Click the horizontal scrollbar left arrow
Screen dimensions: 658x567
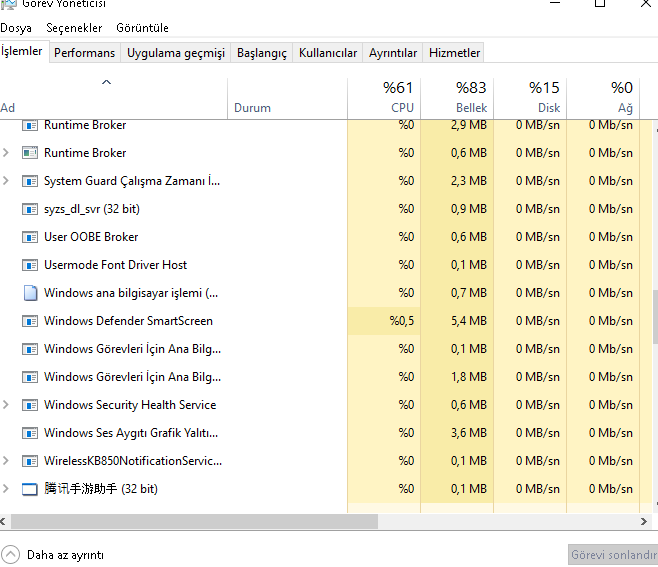point(3,522)
